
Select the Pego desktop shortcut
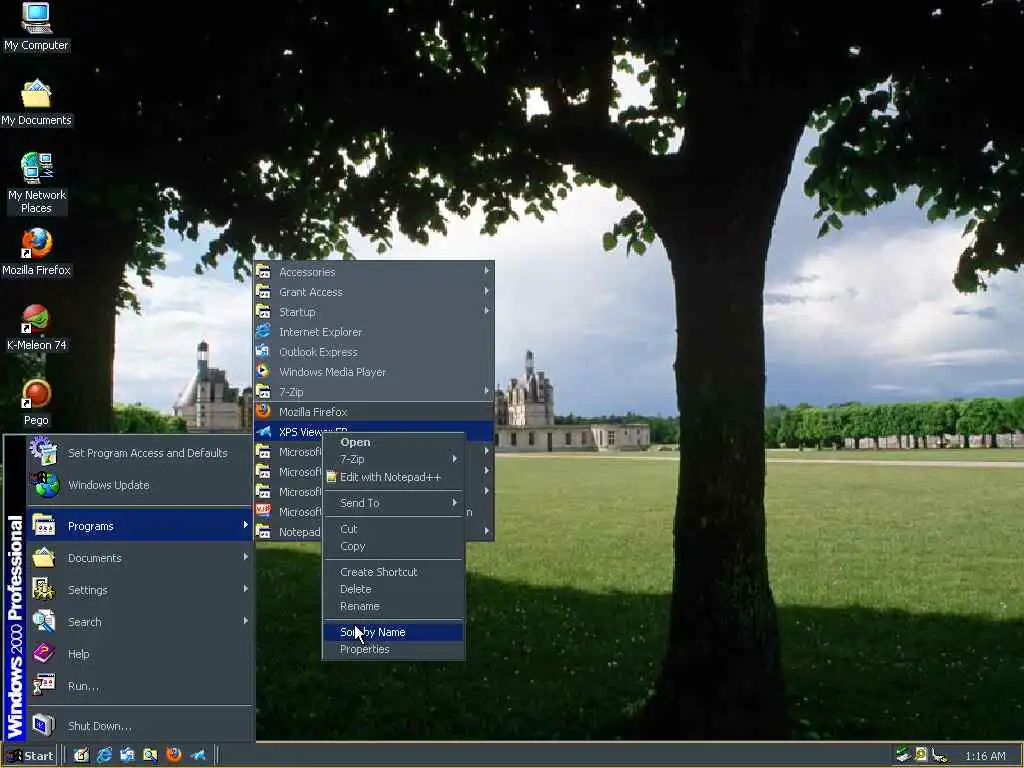tap(36, 403)
